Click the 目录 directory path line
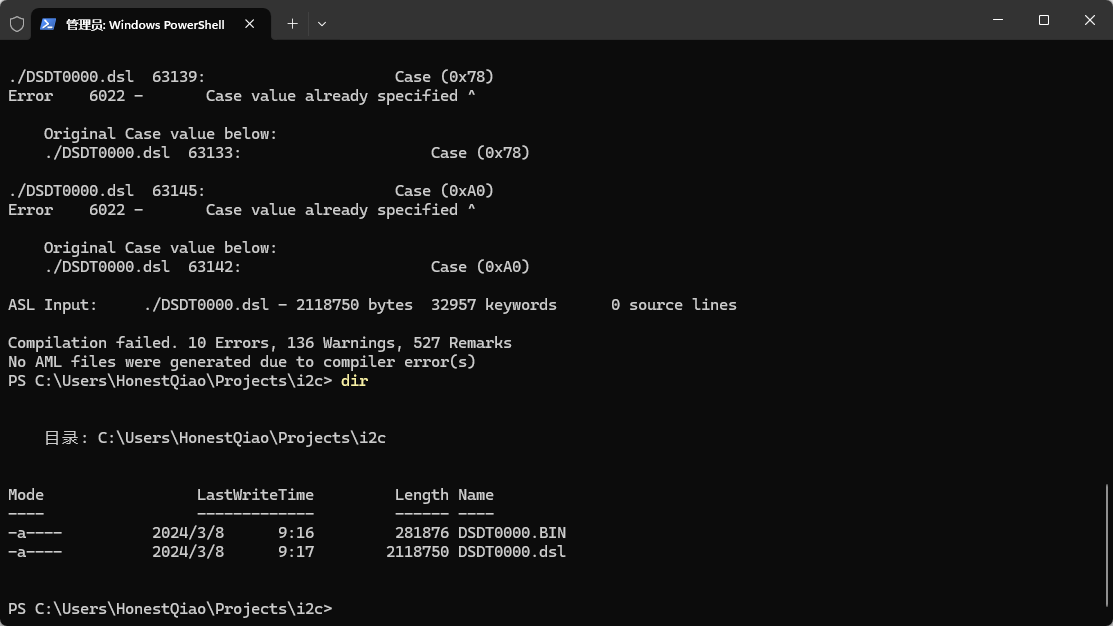This screenshot has height=626, width=1113. coord(214,438)
